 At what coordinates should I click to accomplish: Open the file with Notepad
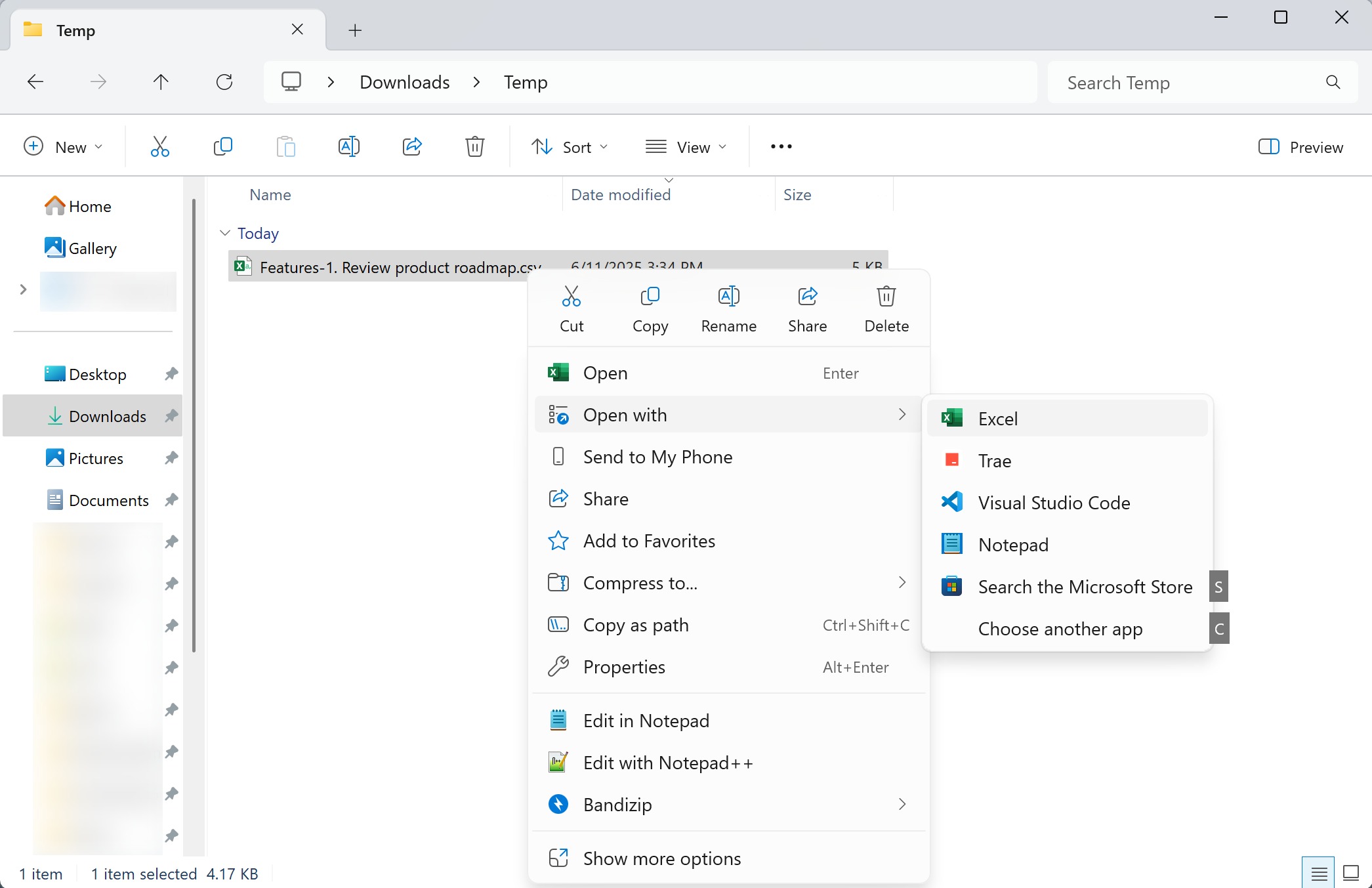coord(1068,545)
